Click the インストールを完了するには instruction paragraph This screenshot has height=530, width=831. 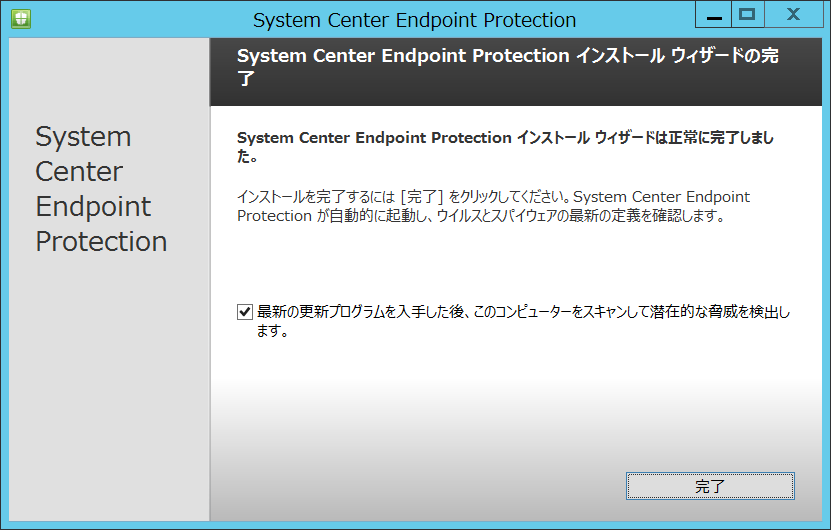tap(493, 206)
